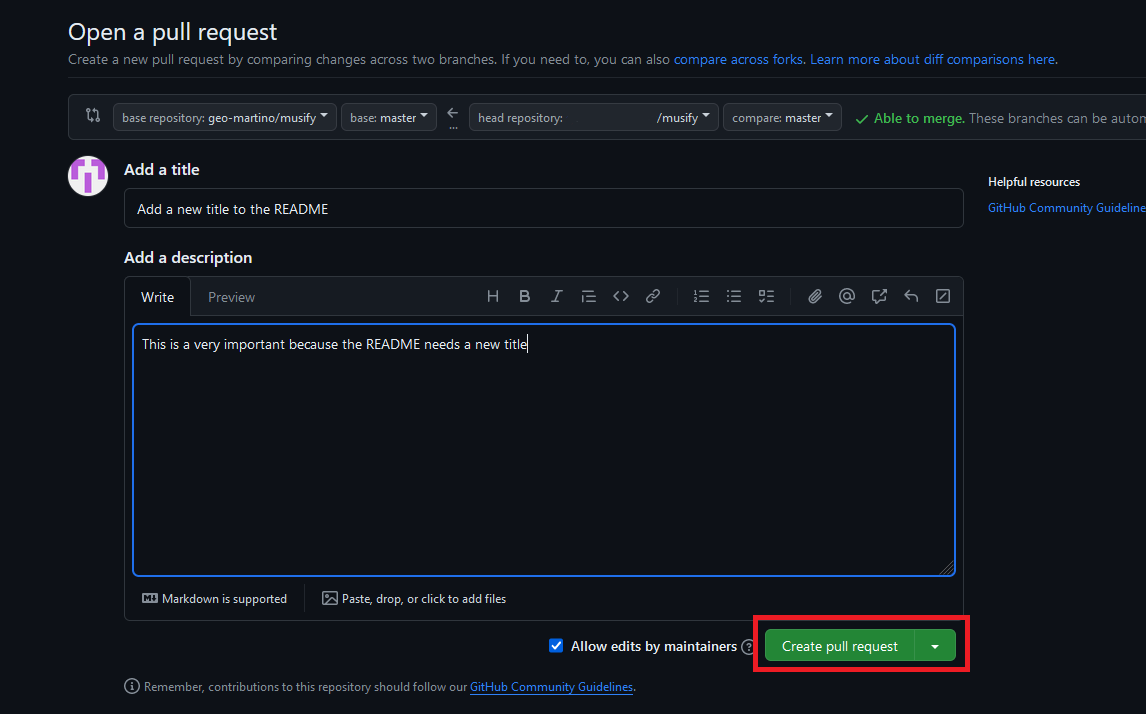Insert a heading with the H icon
Viewport: 1146px width, 714px height.
click(x=493, y=296)
